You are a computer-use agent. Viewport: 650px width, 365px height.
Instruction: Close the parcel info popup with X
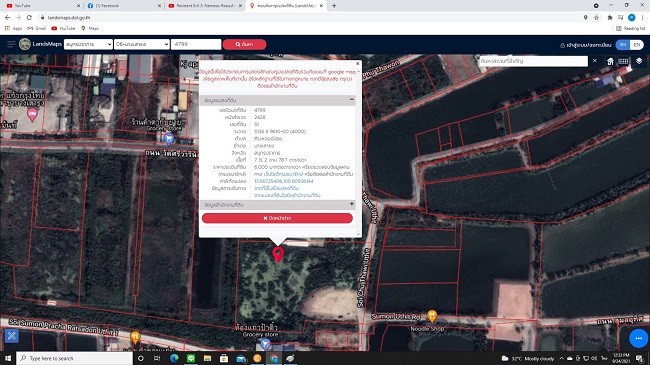[x=358, y=63]
